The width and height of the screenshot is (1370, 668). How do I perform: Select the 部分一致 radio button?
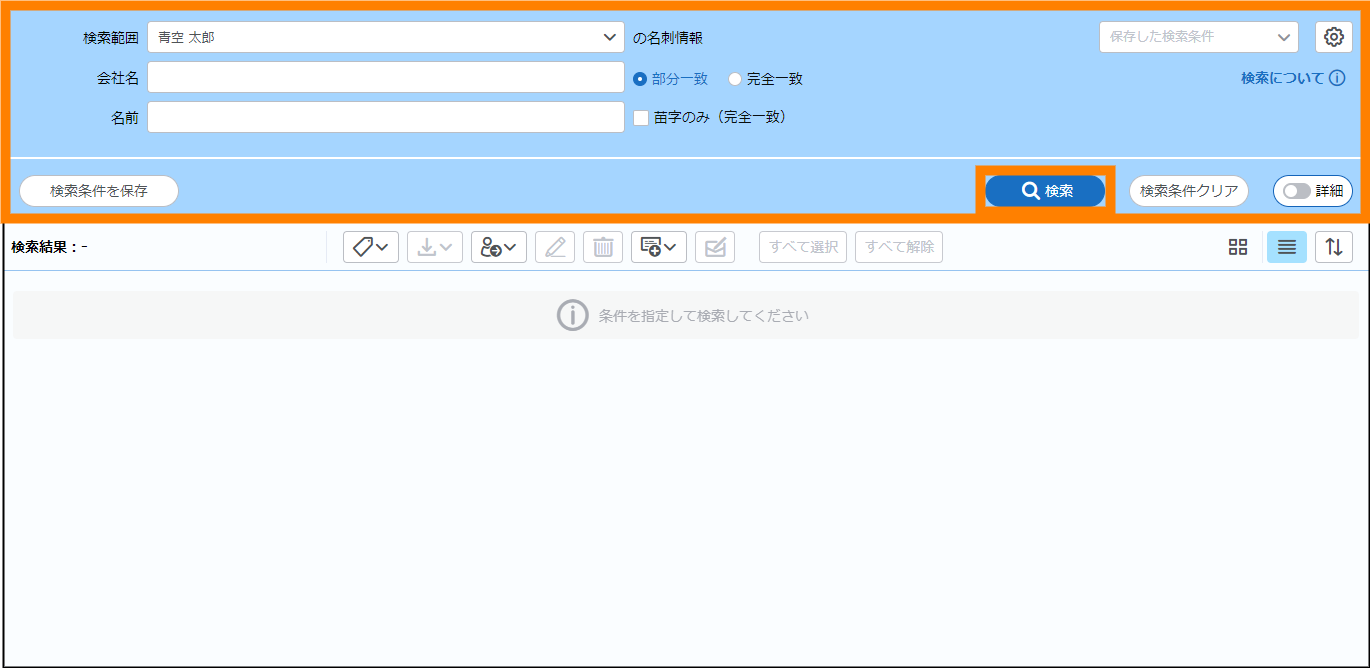(x=640, y=79)
